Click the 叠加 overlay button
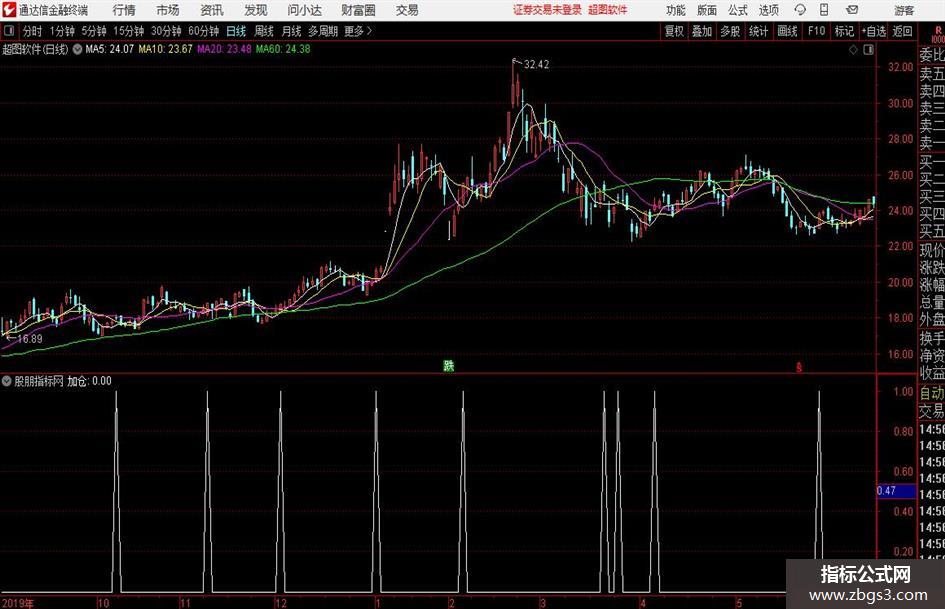This screenshot has width=945, height=609. pos(702,31)
